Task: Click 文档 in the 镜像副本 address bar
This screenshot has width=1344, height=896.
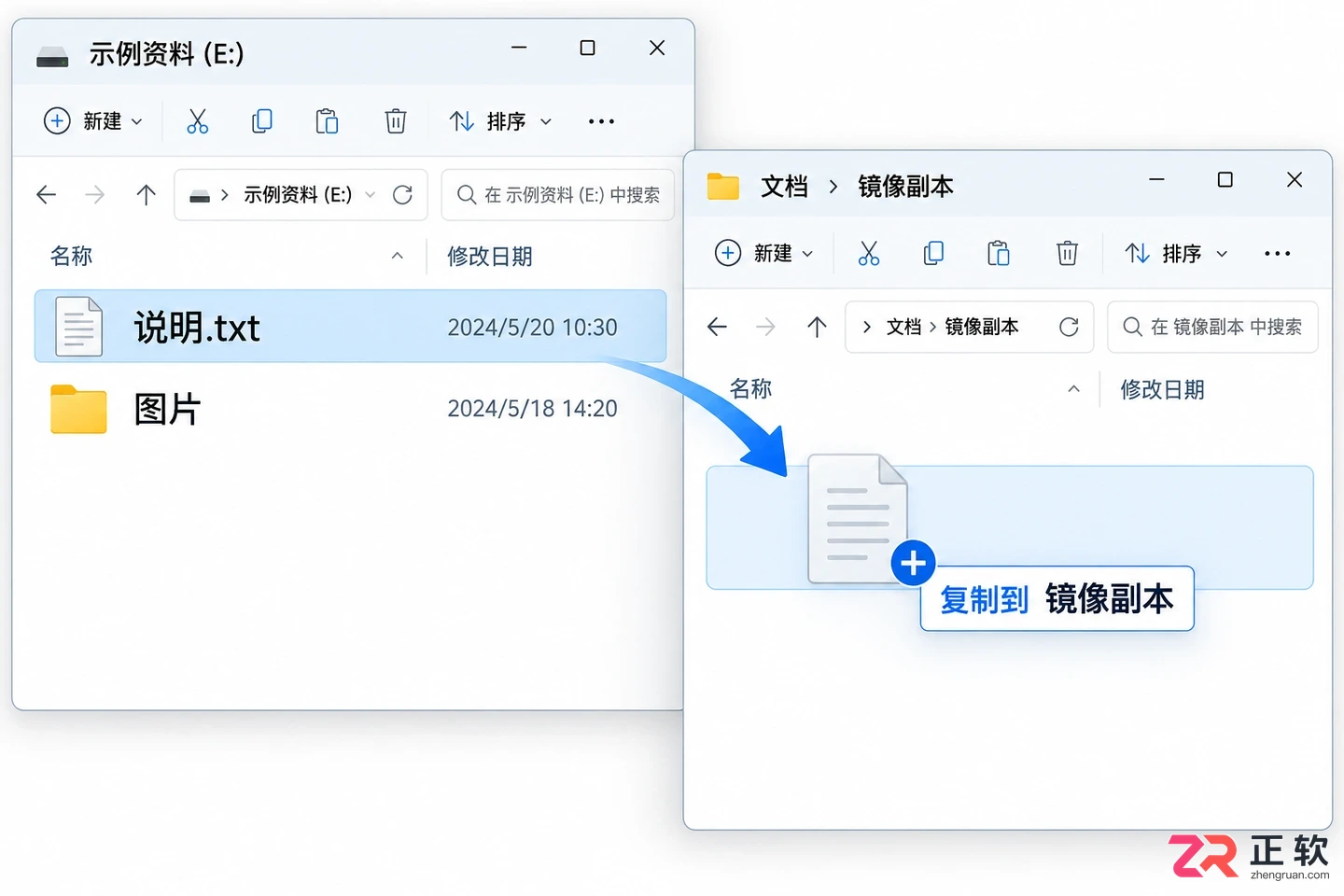Action: [903, 327]
